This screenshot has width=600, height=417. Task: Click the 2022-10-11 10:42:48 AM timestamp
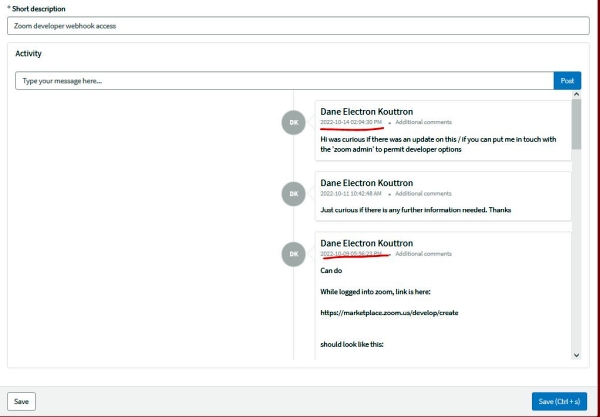coord(351,194)
